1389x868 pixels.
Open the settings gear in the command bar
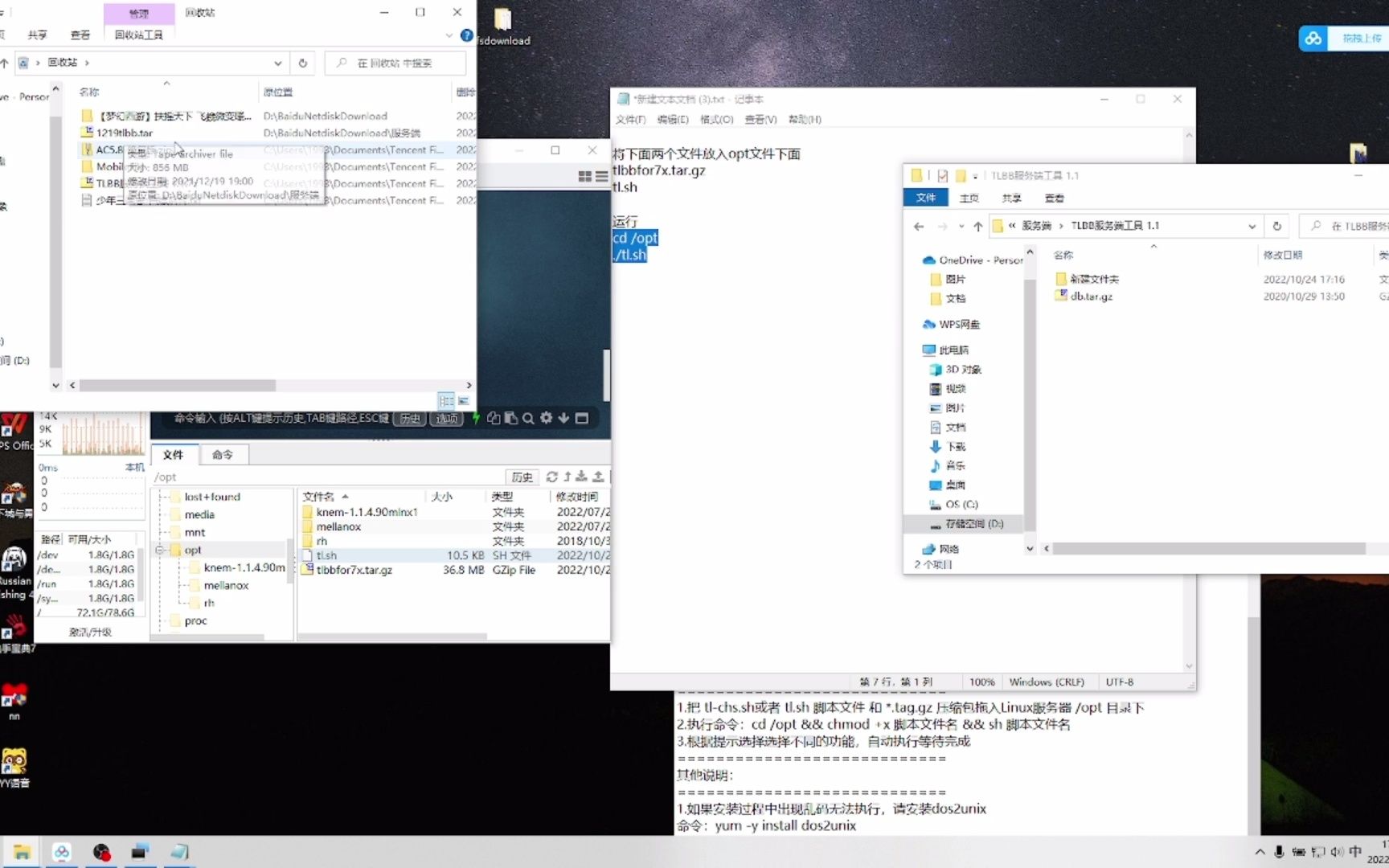pyautogui.click(x=546, y=418)
